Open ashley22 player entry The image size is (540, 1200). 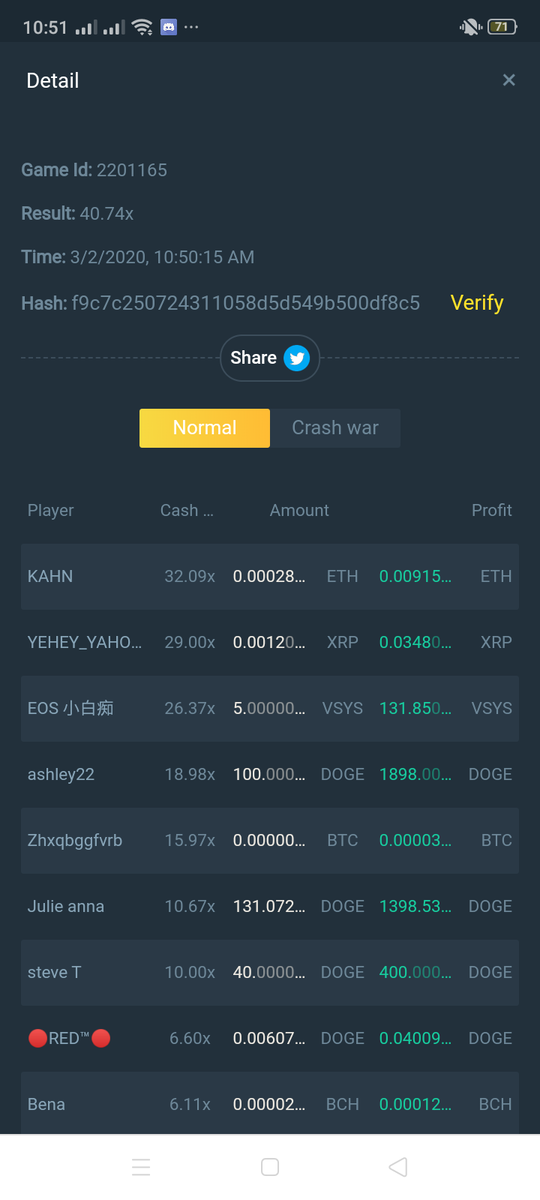(x=270, y=775)
